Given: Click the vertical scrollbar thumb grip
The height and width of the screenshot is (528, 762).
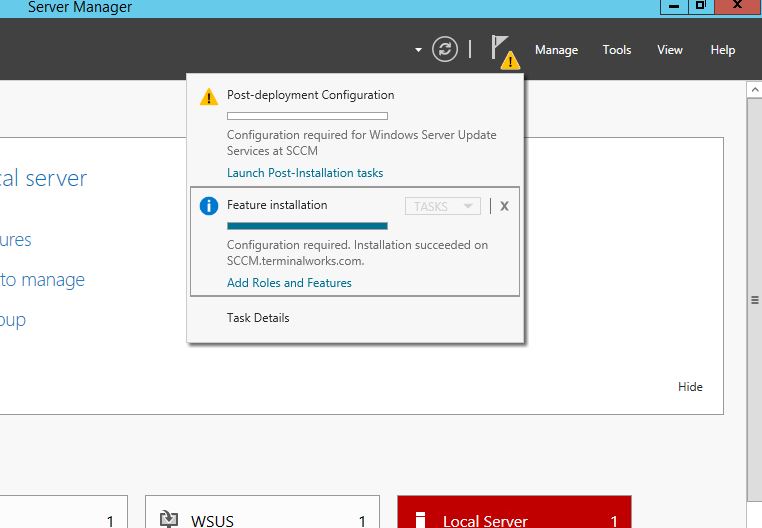Looking at the screenshot, I should pos(754,300).
